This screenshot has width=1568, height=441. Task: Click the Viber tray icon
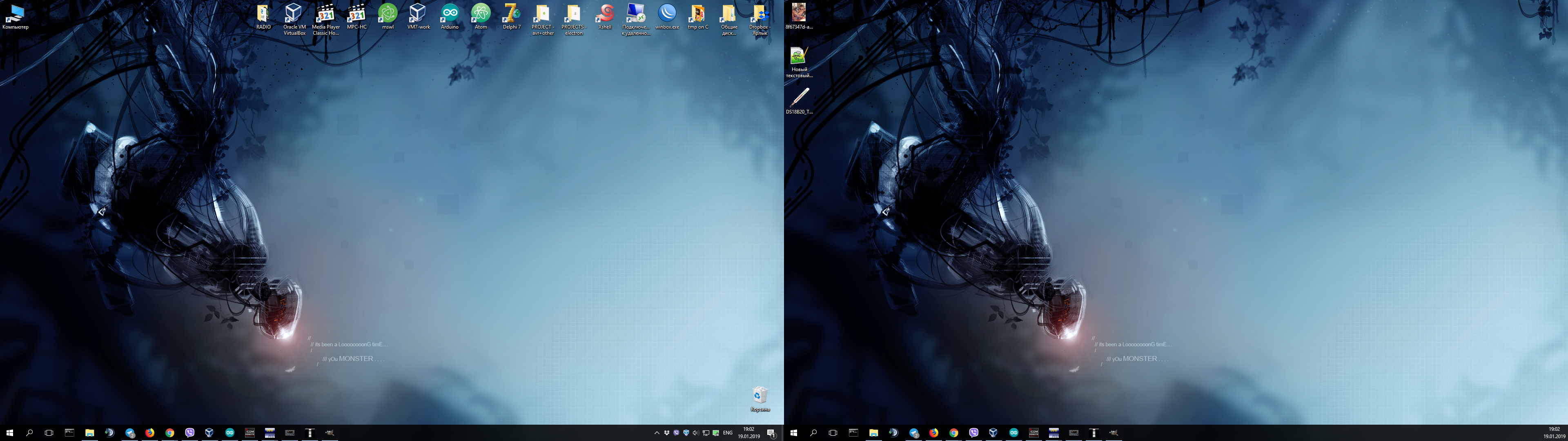coord(676,432)
